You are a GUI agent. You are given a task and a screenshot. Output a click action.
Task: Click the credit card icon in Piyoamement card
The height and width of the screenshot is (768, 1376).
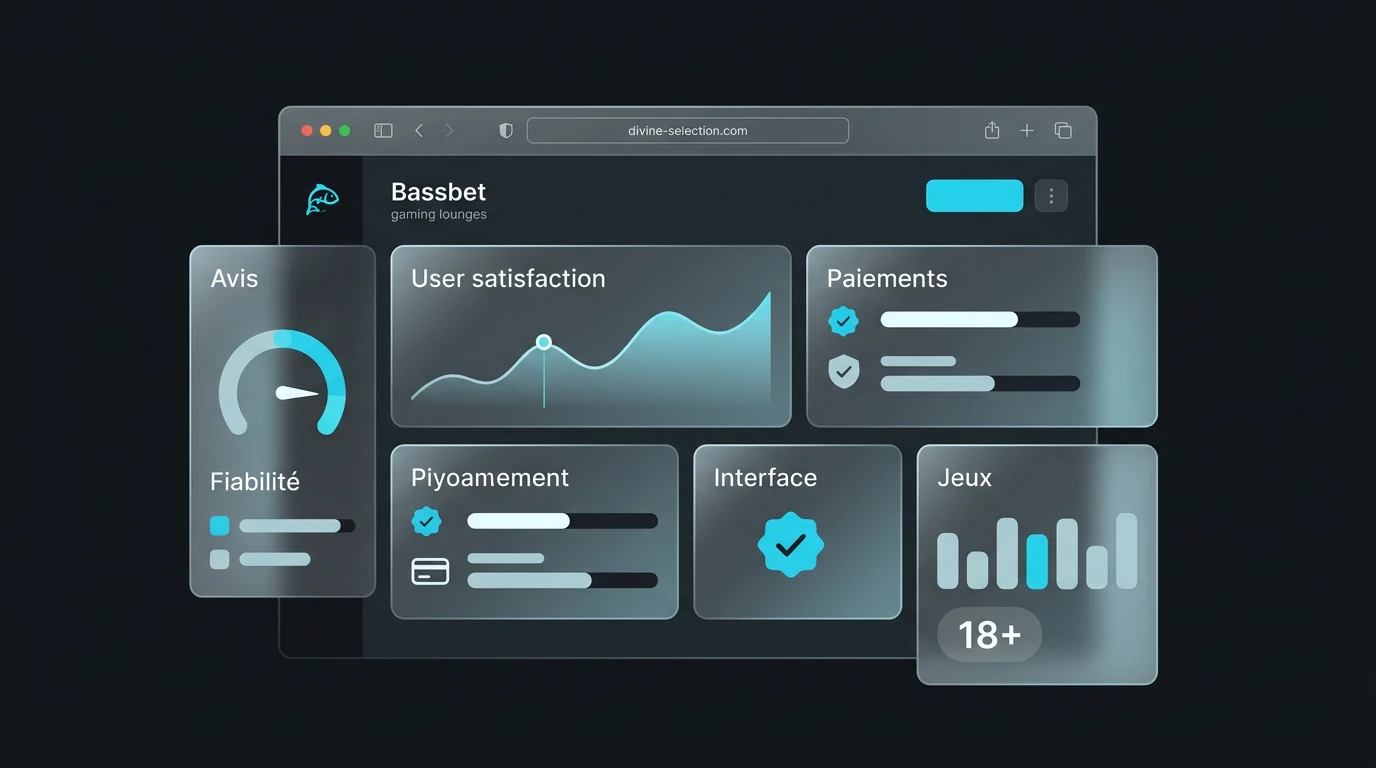click(x=430, y=571)
